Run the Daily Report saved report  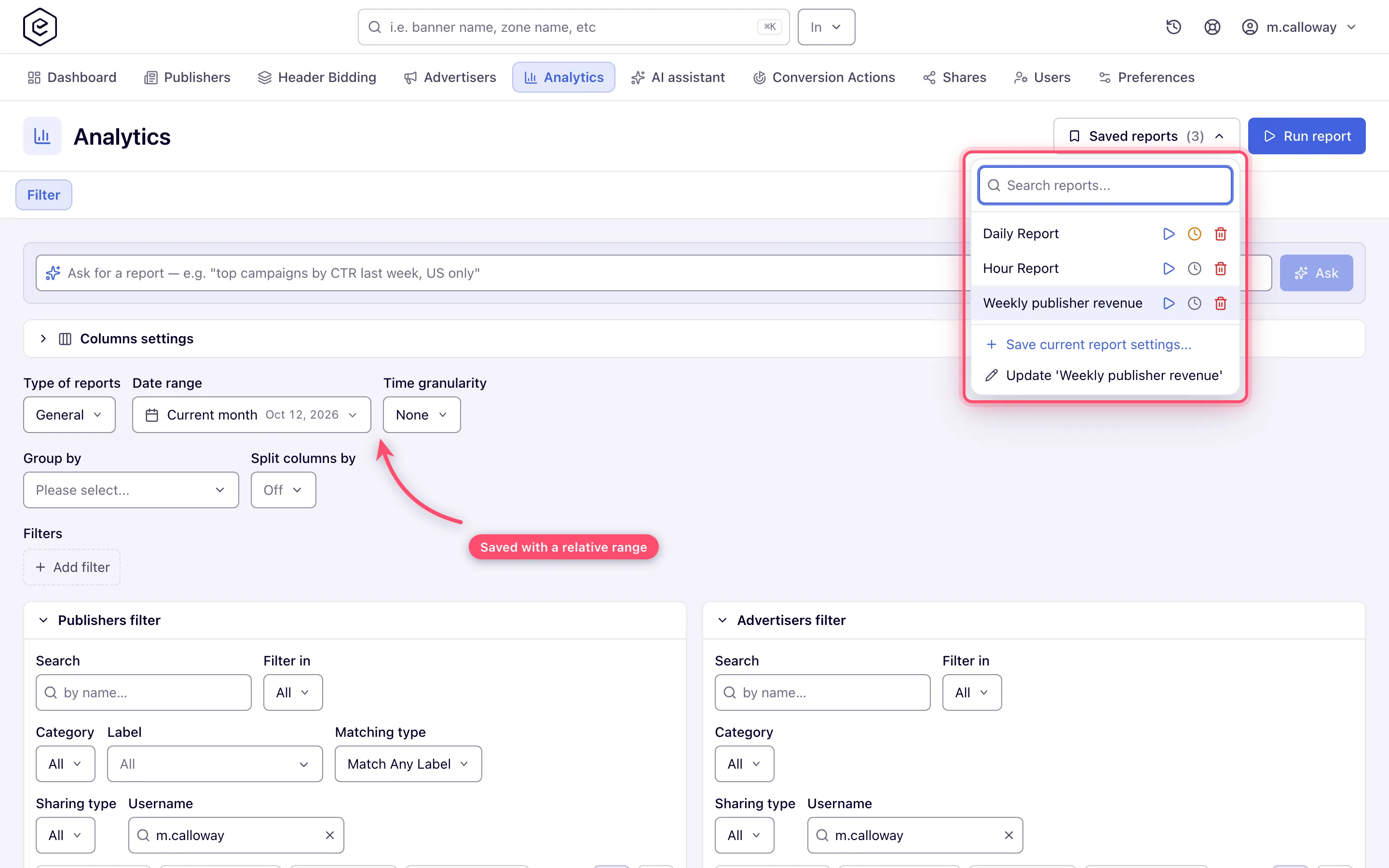pos(1168,234)
